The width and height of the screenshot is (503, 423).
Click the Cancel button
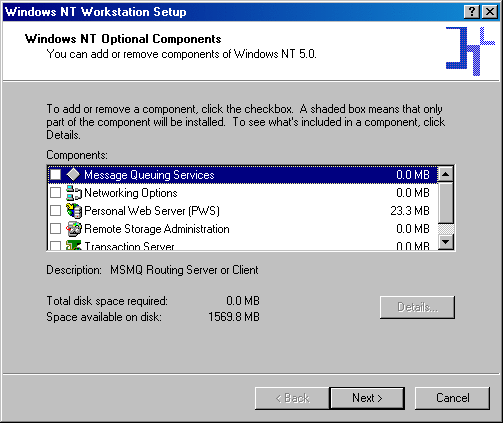coord(452,398)
